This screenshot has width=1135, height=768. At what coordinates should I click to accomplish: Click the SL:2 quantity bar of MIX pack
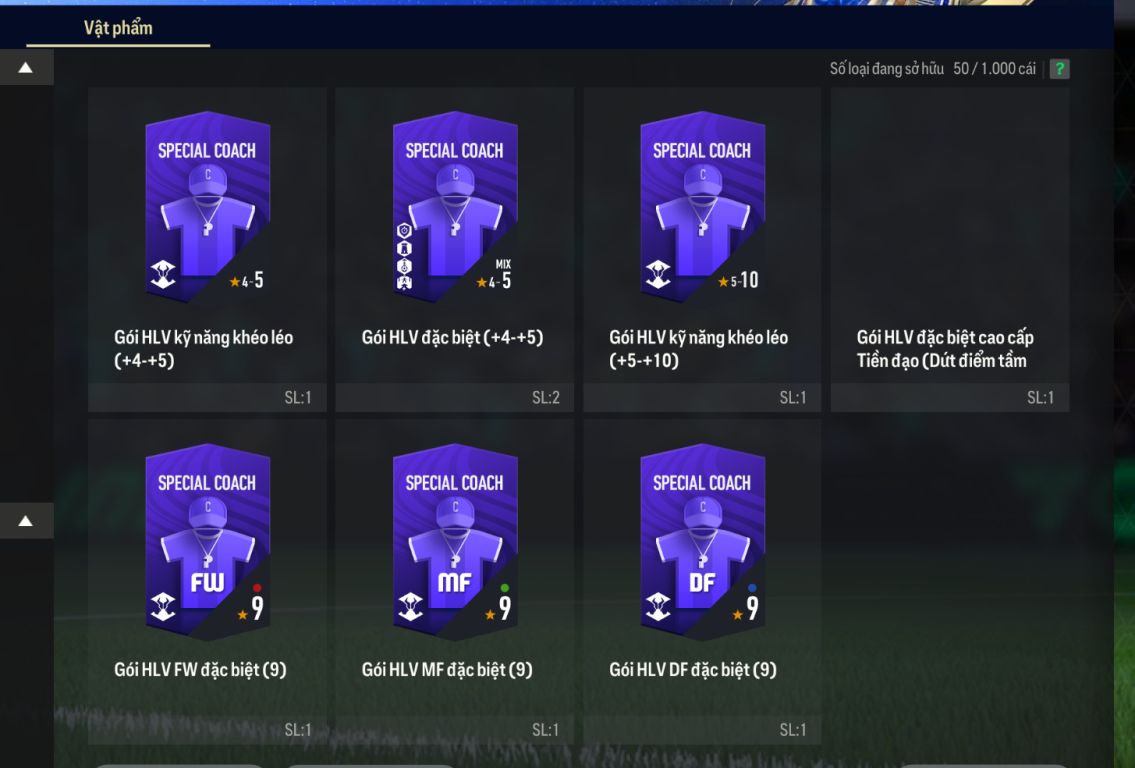[455, 397]
